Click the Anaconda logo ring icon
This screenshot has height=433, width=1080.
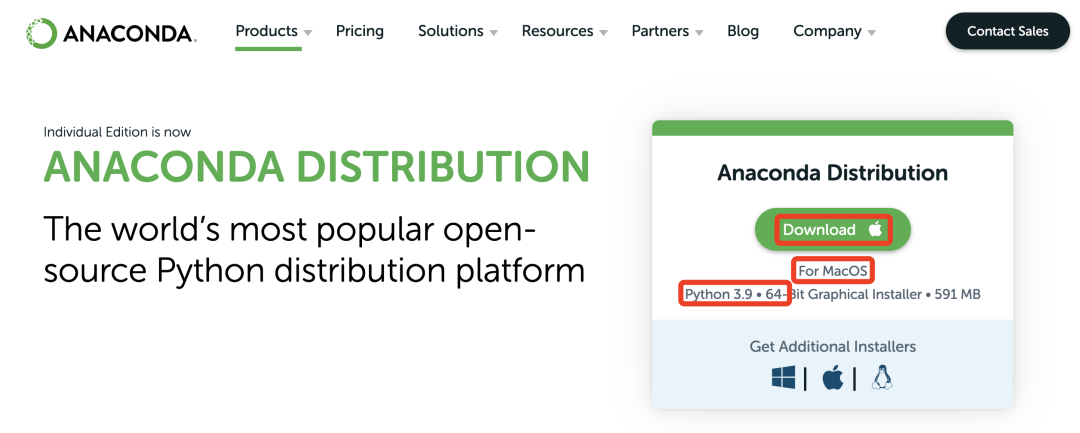(x=41, y=33)
